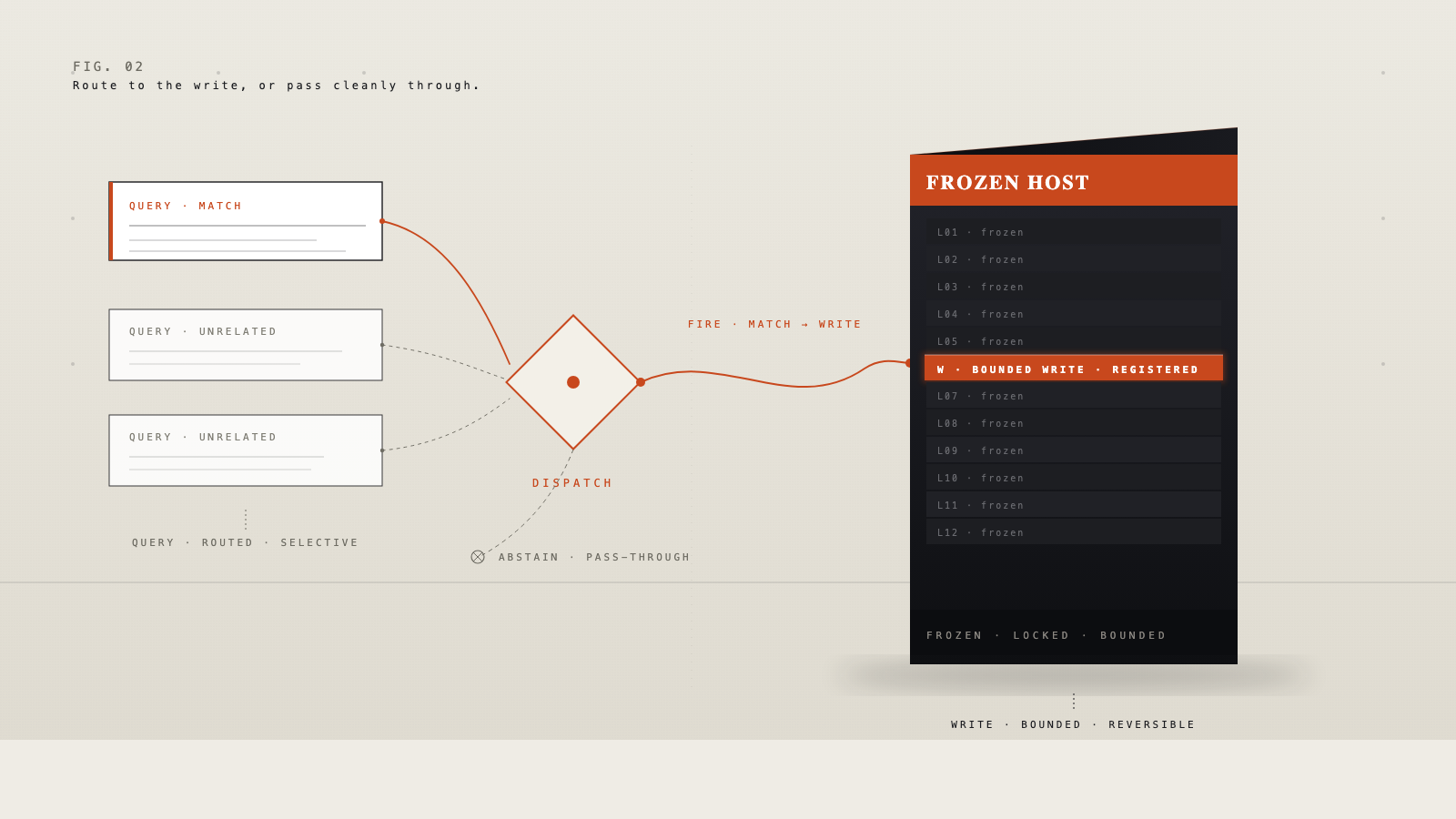Select the L10 · frozen row
Viewport: 1456px width, 819px height.
pyautogui.click(x=1074, y=477)
